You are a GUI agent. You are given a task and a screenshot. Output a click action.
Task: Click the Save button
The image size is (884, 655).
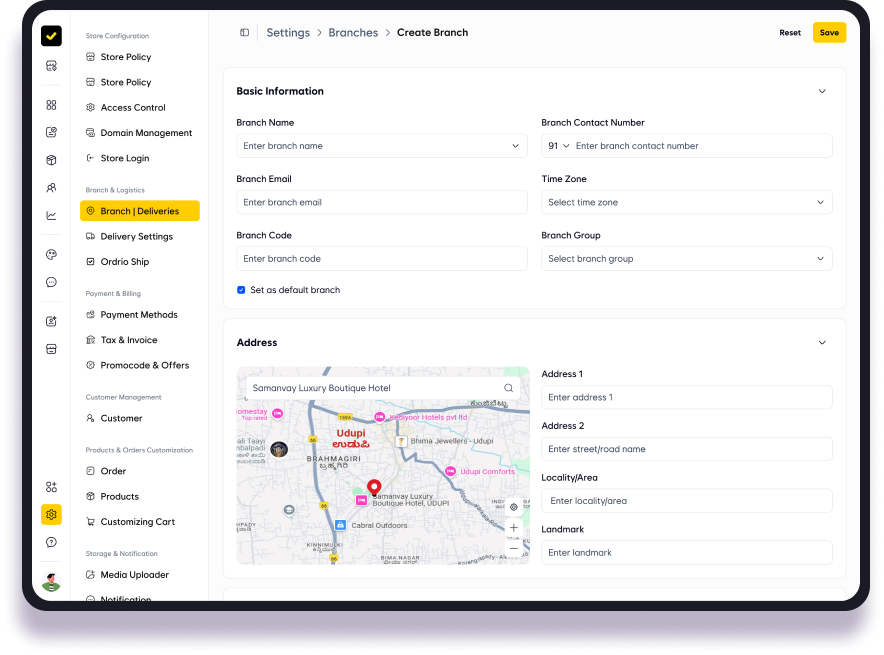tap(829, 33)
